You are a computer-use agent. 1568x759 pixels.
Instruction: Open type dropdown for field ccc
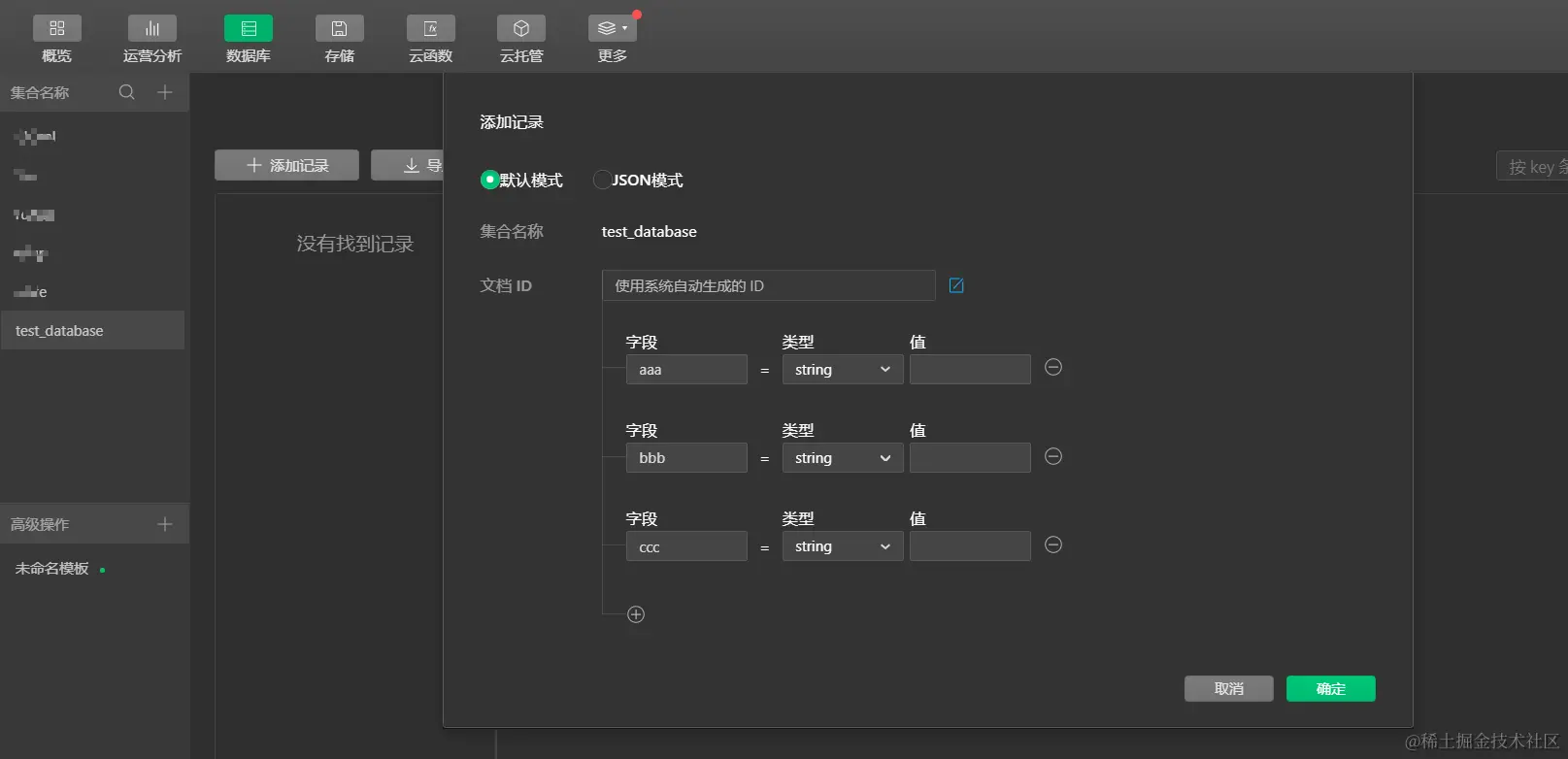pos(843,546)
